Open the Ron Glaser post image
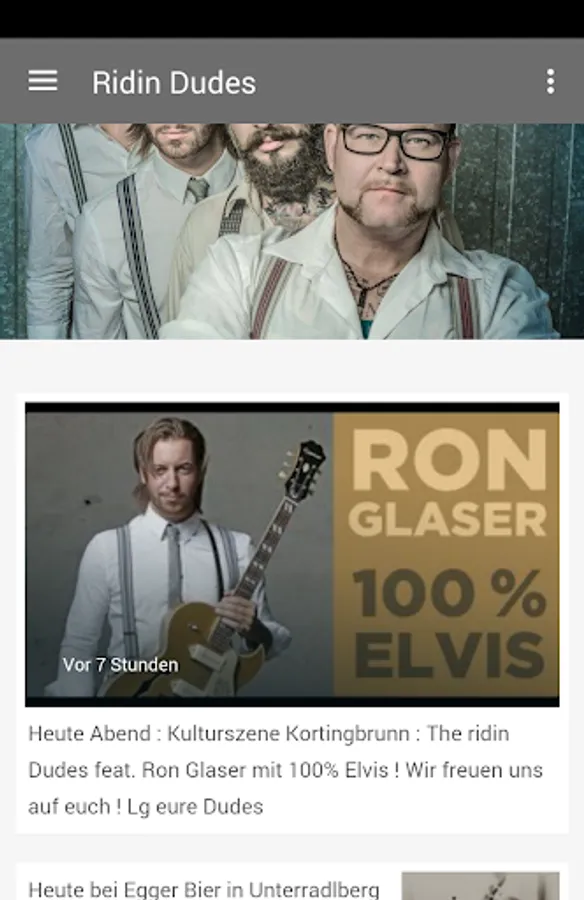Viewport: 584px width, 900px height. coord(292,554)
